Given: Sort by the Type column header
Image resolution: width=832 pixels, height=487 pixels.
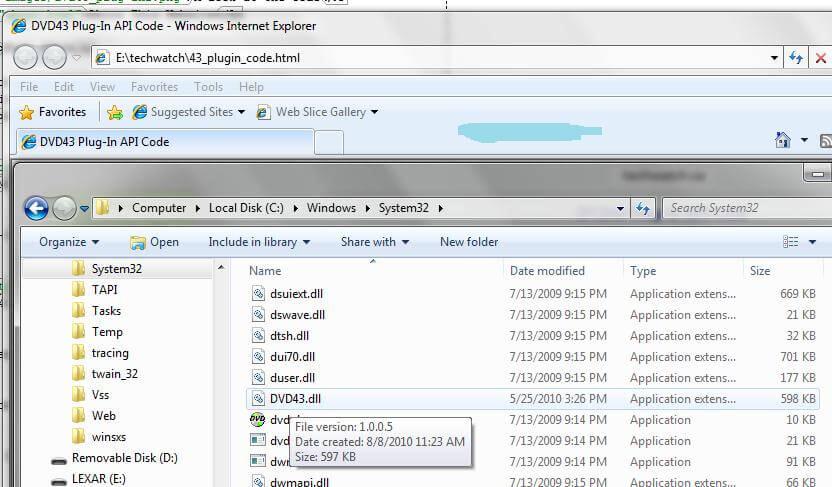Looking at the screenshot, I should click(643, 271).
